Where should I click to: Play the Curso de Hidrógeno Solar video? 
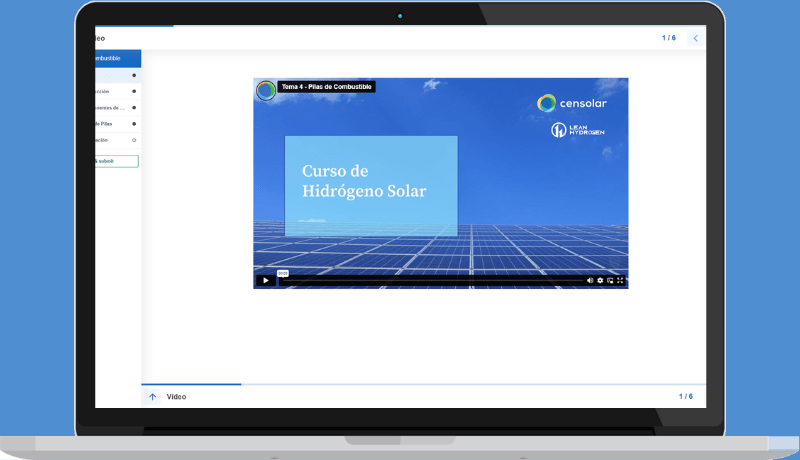265,280
